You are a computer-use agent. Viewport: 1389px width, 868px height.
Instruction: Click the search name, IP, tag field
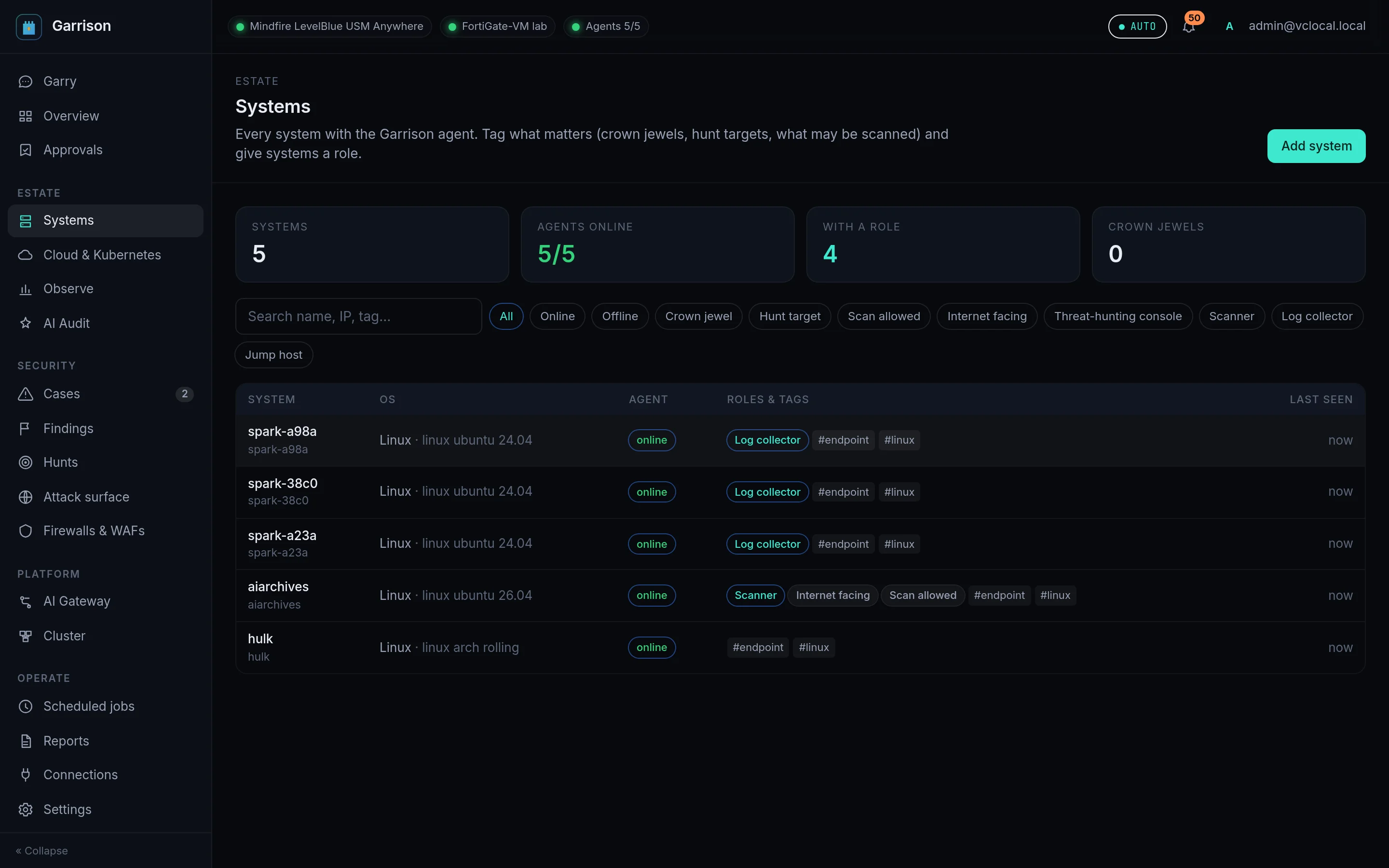coord(359,316)
